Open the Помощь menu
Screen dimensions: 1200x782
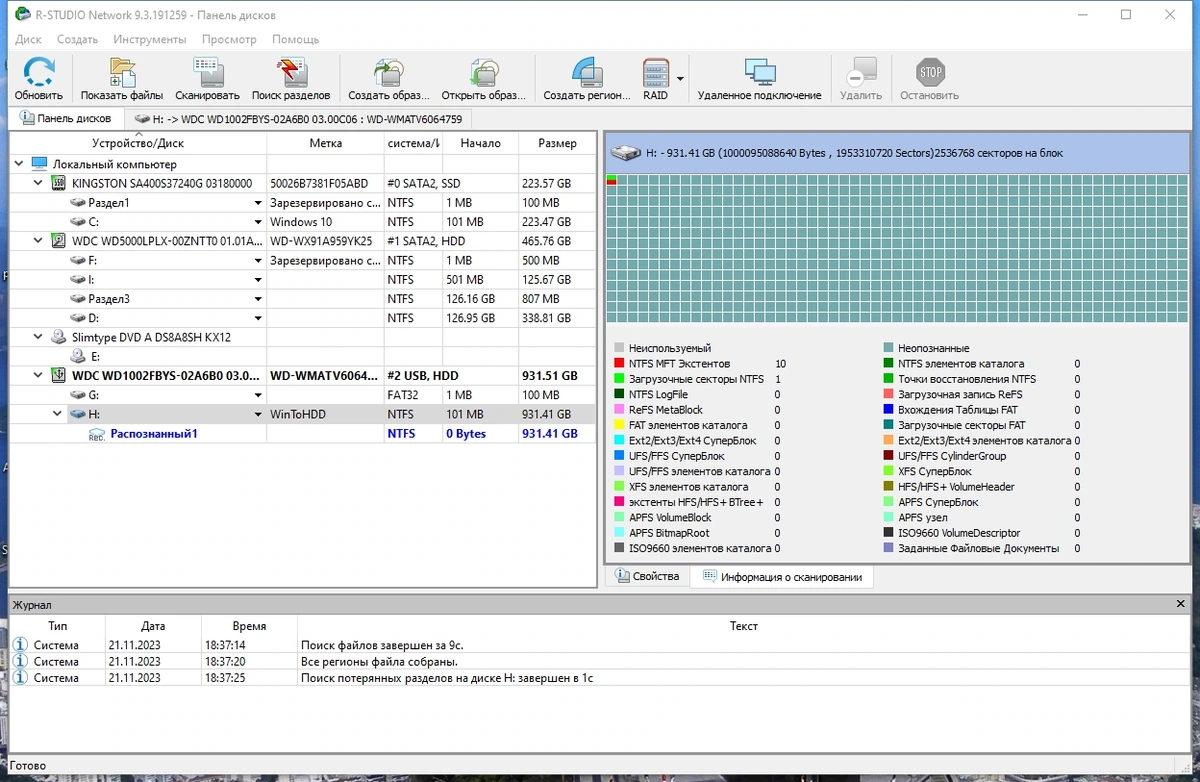296,39
